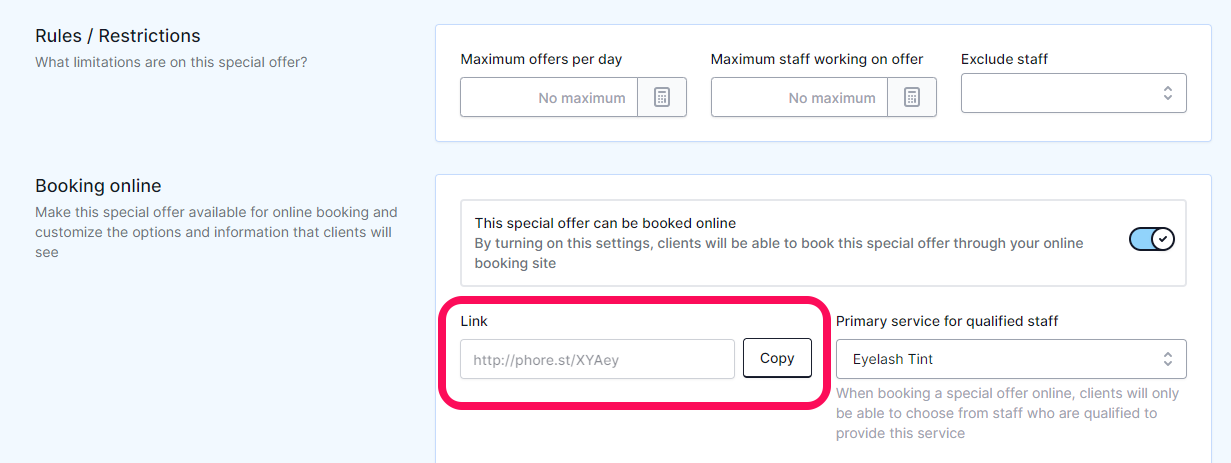
Task: Click 'This special offer can be booked online' text
Action: [605, 223]
